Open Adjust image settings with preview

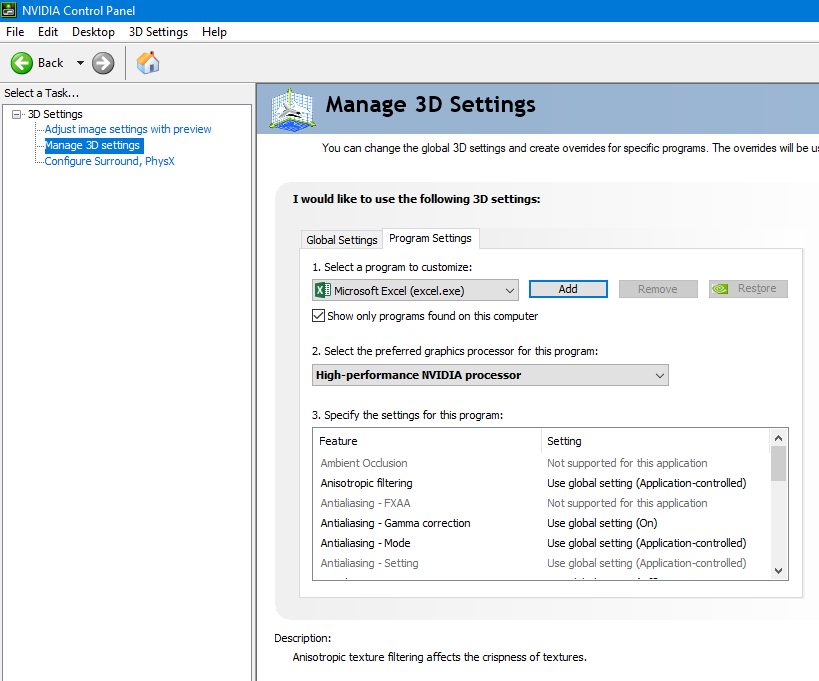point(128,129)
